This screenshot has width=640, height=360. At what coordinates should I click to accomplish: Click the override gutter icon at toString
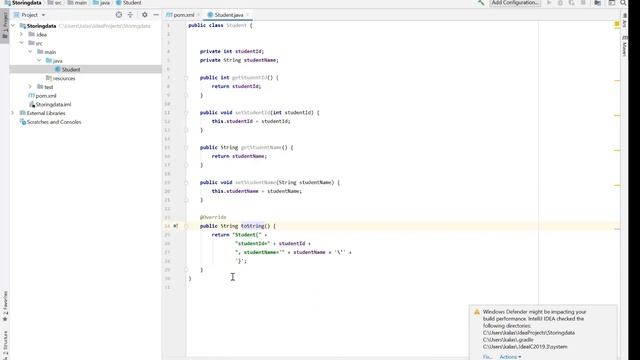click(176, 226)
